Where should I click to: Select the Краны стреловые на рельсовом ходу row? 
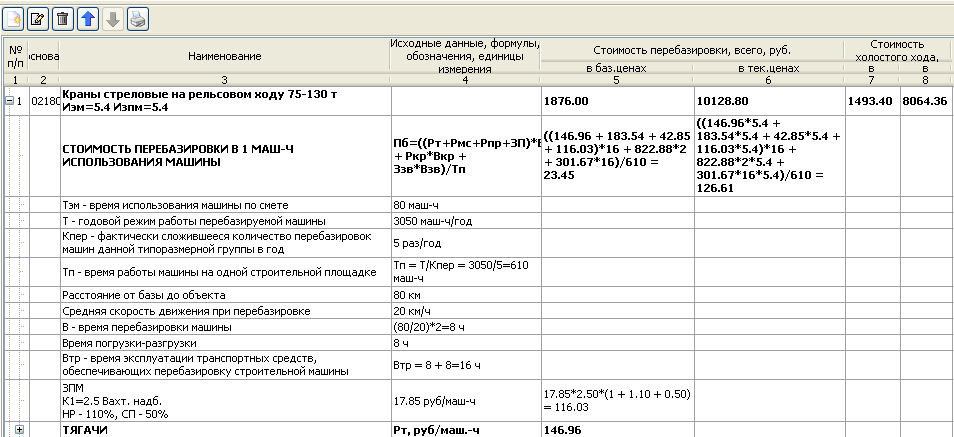pyautogui.click(x=225, y=101)
